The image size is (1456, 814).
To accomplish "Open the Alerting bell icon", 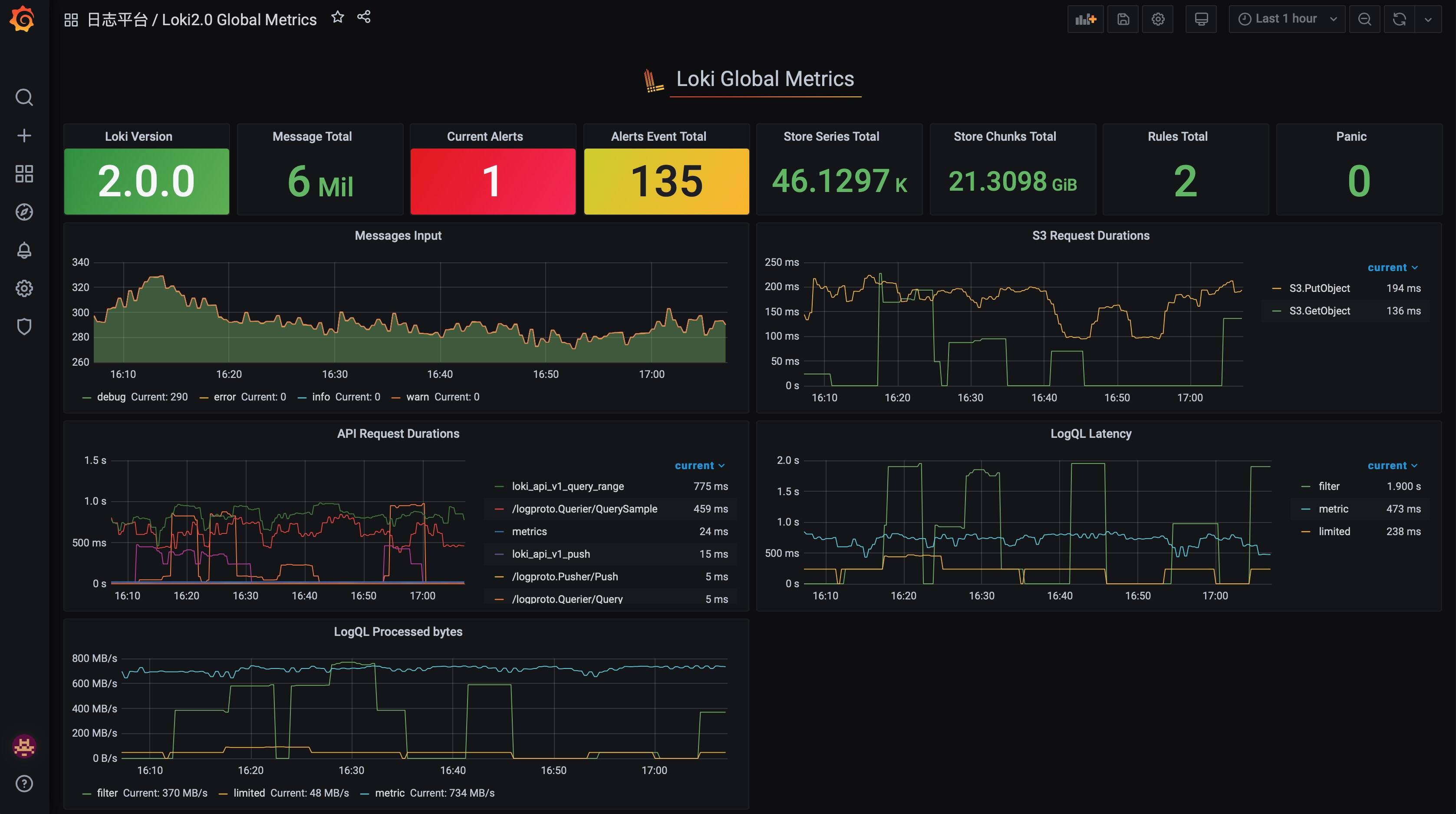I will tap(24, 250).
